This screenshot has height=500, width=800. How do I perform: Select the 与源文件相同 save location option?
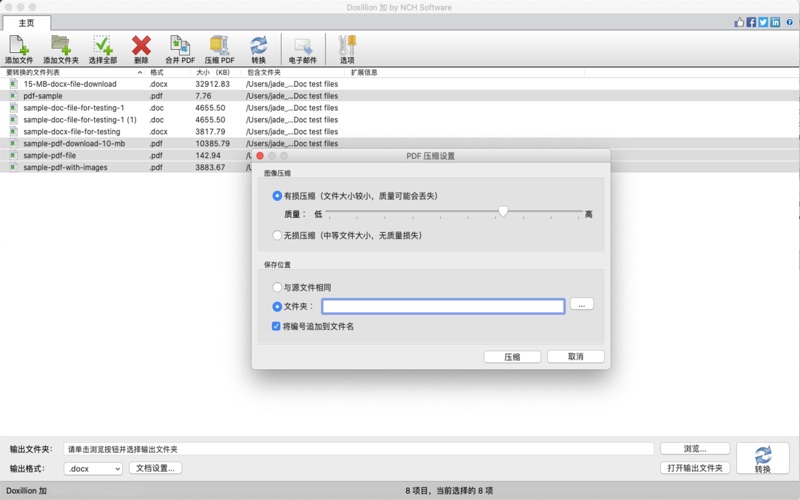pyautogui.click(x=277, y=287)
